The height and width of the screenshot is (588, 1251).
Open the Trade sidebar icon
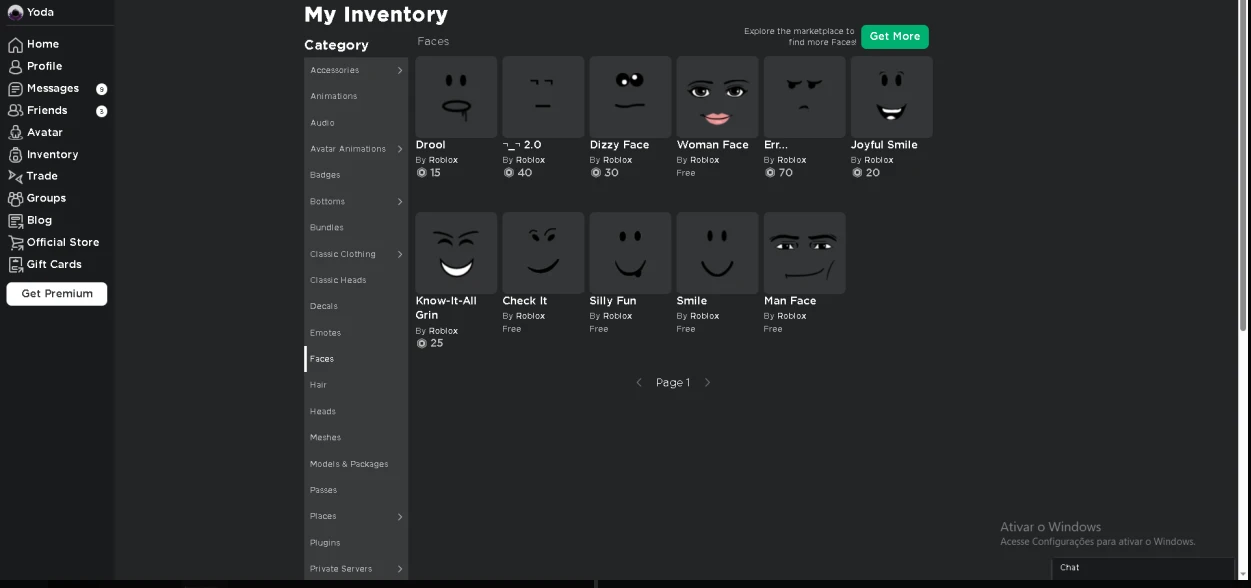click(15, 176)
